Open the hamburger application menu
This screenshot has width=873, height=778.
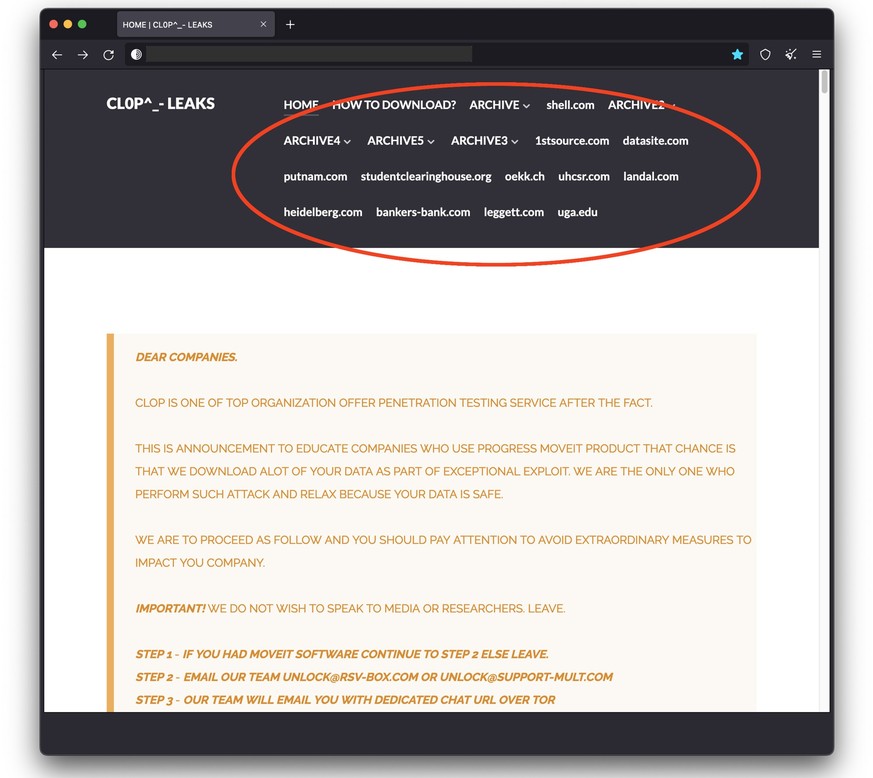(817, 55)
